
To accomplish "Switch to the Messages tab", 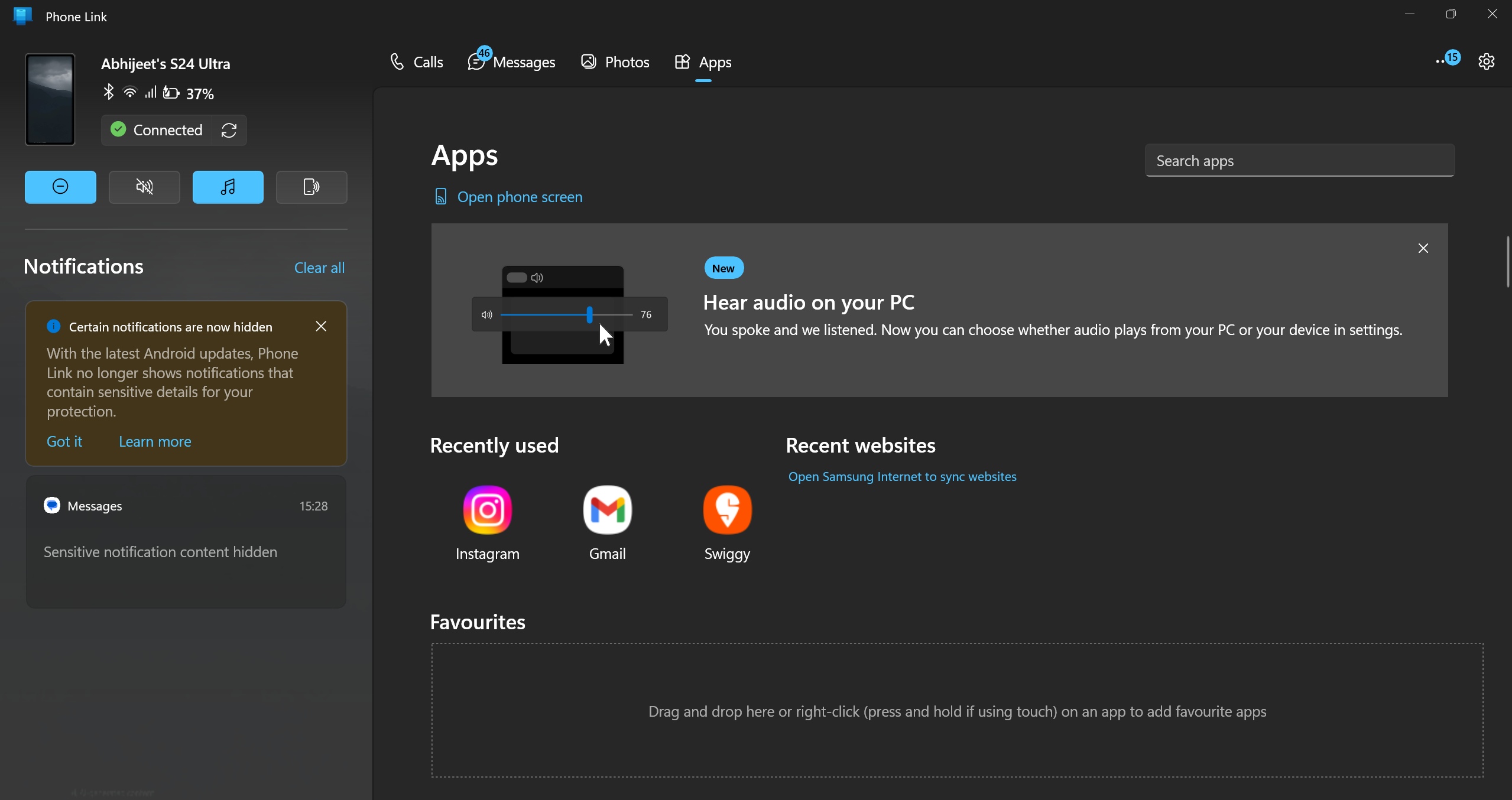I will coord(512,62).
